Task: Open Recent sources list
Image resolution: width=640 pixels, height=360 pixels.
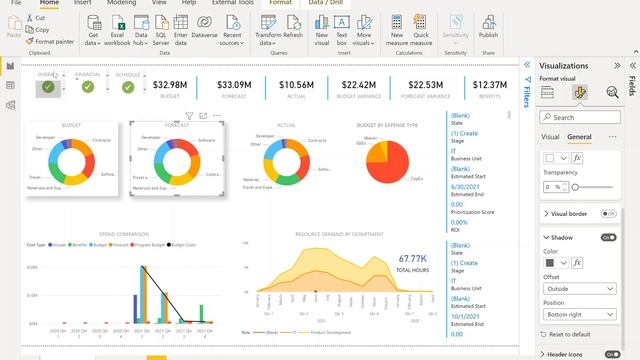Action: click(232, 31)
